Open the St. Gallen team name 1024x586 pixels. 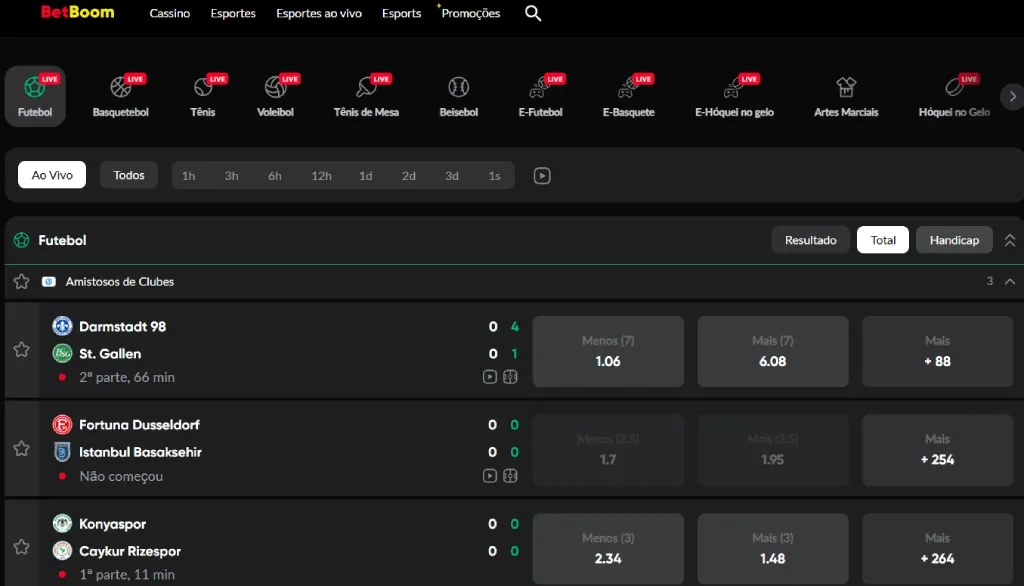[110, 353]
